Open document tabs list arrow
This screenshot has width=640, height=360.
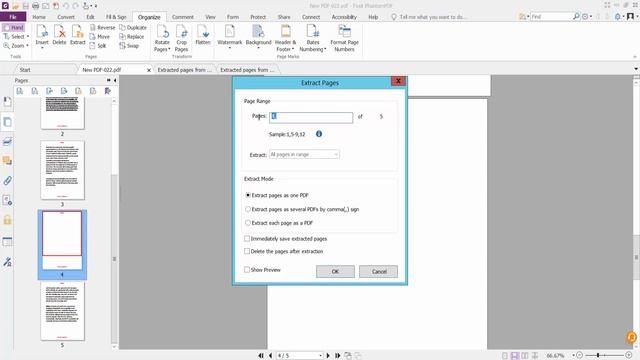[636, 69]
